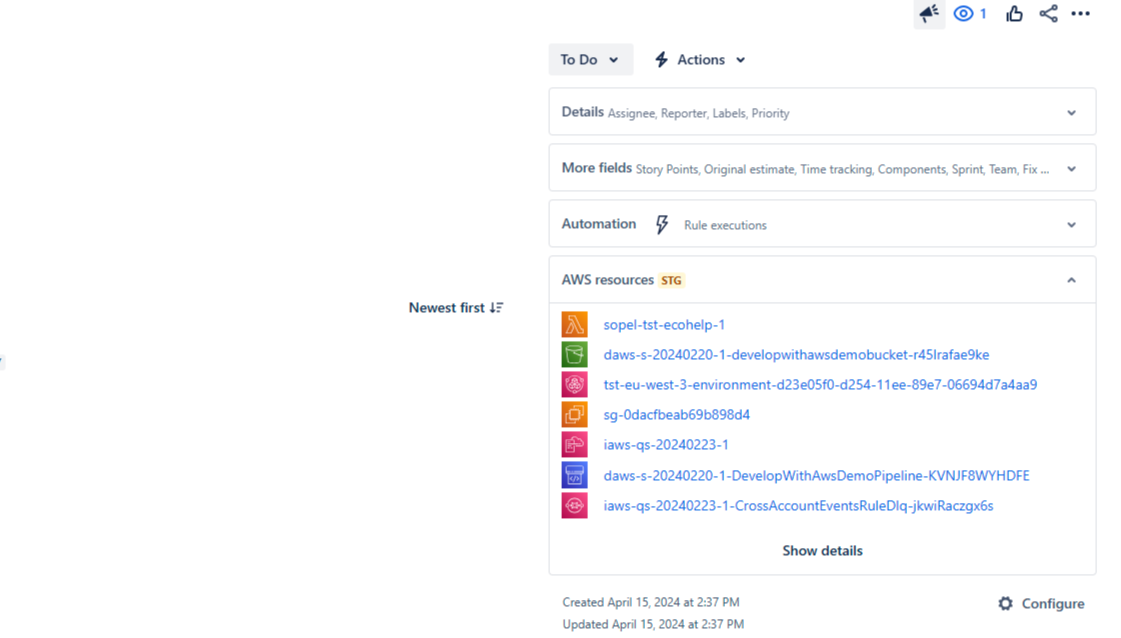The image size is (1121, 638).
Task: Click the STG environment badge
Action: point(671,280)
